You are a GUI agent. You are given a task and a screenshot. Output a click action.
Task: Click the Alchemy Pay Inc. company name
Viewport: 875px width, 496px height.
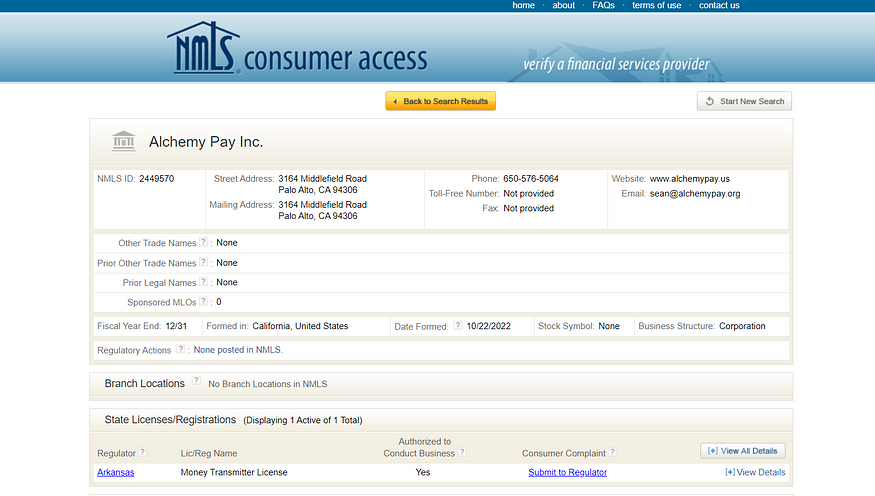pyautogui.click(x=206, y=142)
